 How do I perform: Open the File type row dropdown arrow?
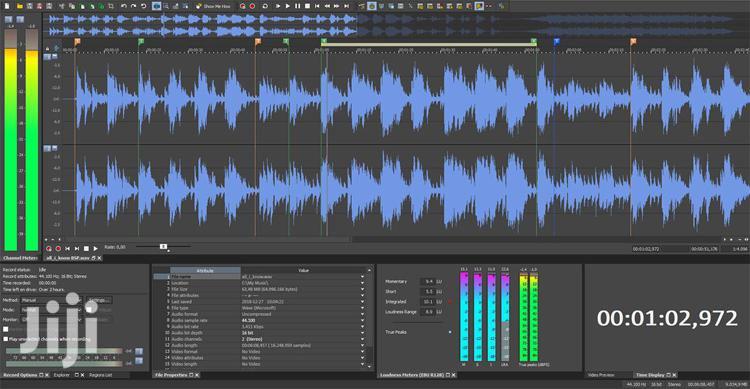point(362,308)
